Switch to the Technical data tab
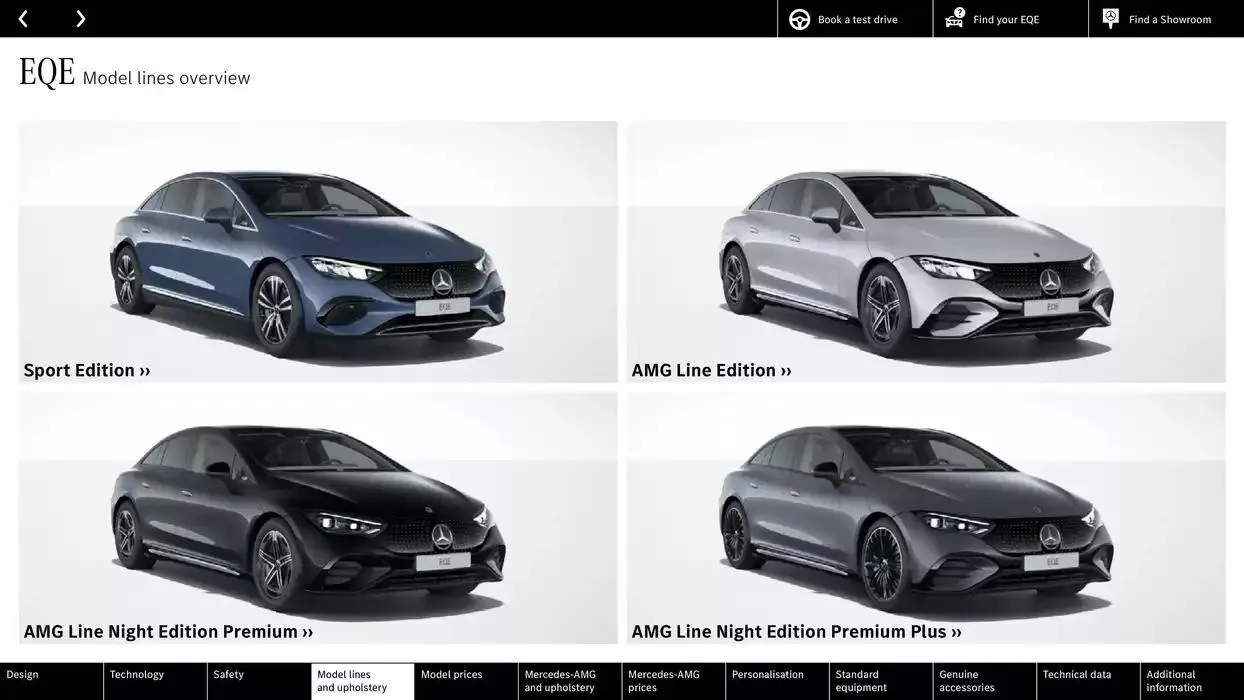Image resolution: width=1244 pixels, height=700 pixels. [x=1089, y=681]
